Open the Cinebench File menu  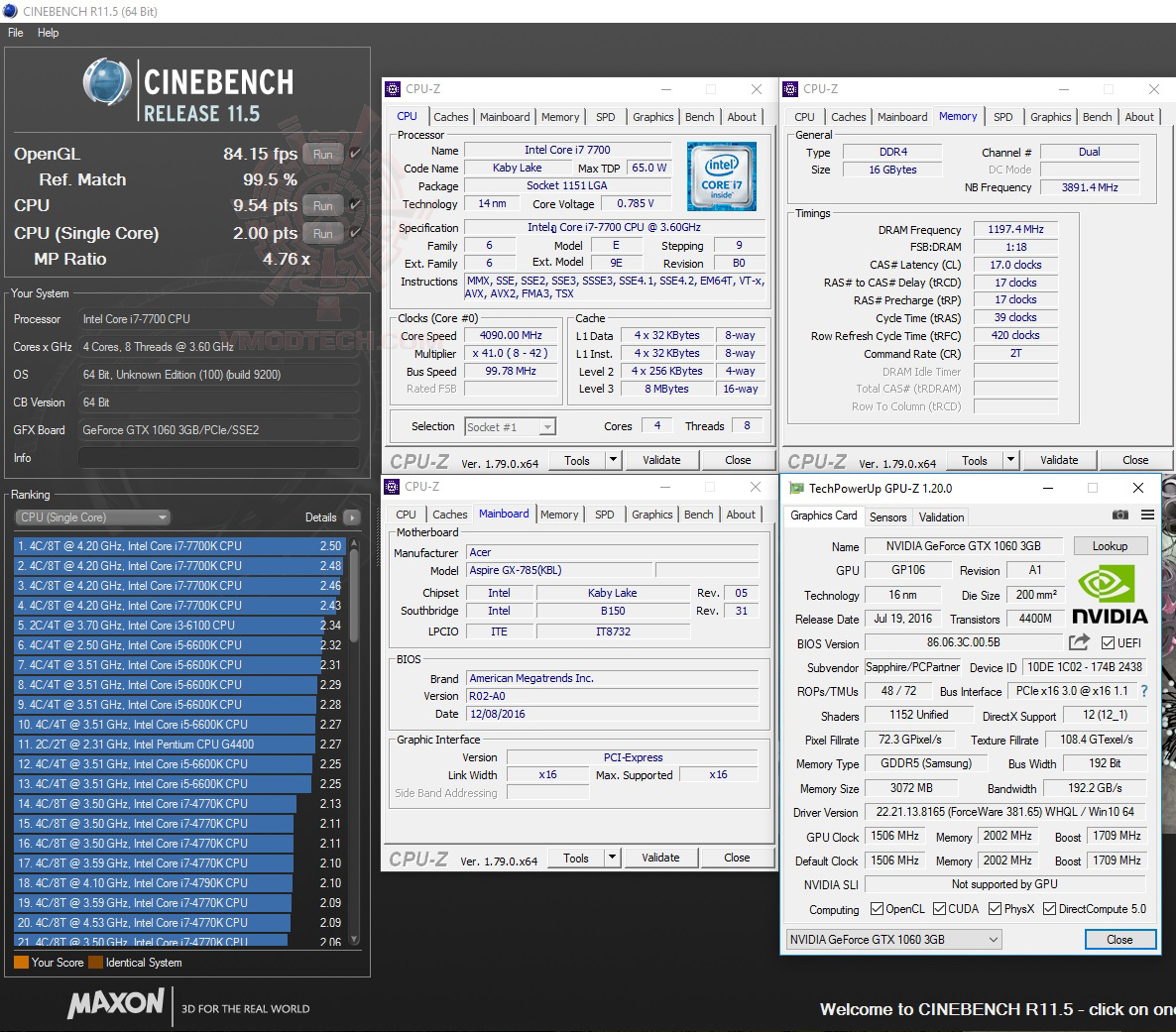pos(16,33)
